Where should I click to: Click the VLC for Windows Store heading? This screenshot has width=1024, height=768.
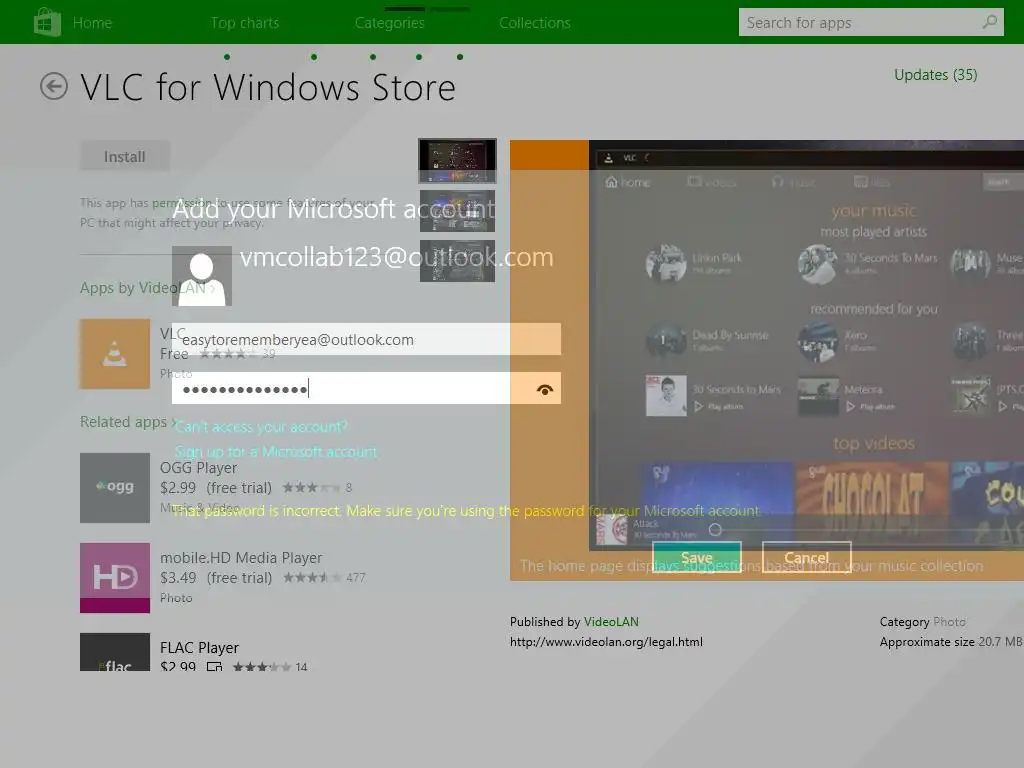tap(268, 87)
